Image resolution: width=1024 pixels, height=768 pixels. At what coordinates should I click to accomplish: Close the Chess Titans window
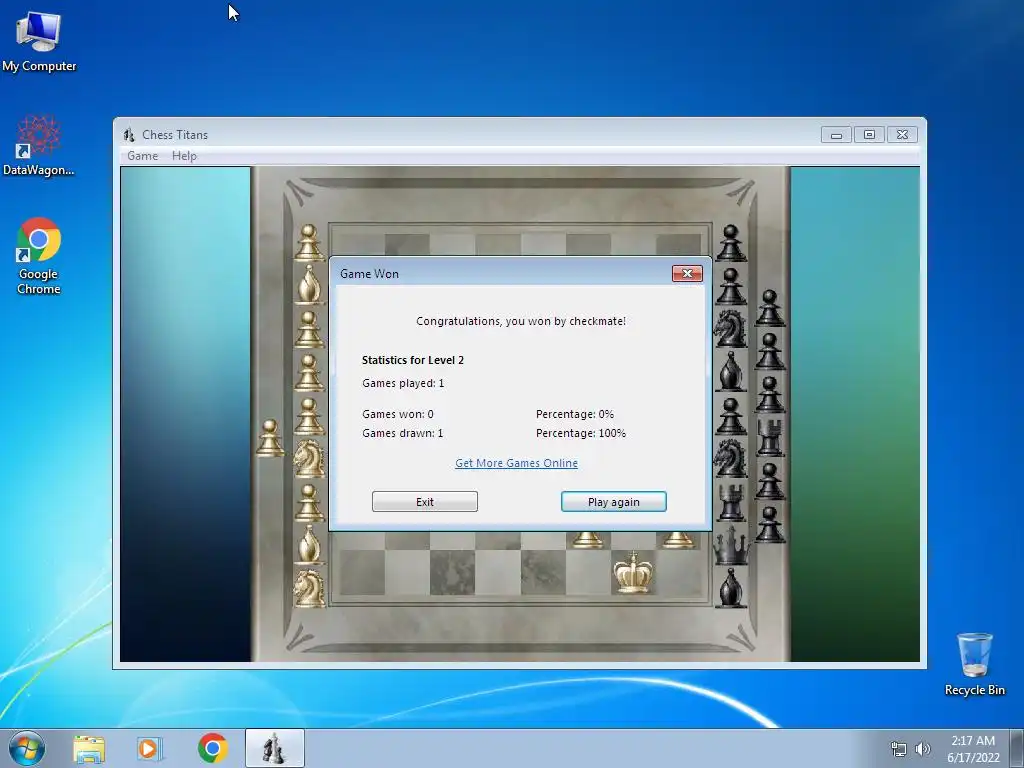(903, 135)
